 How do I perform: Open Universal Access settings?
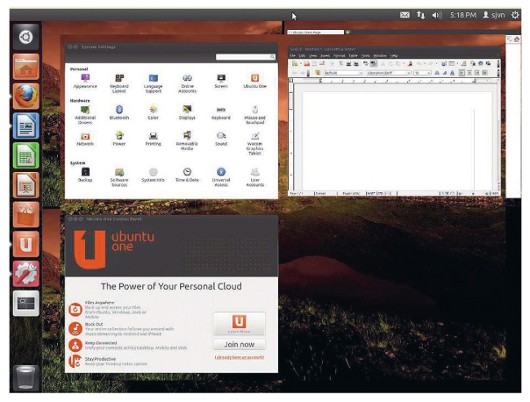[221, 177]
